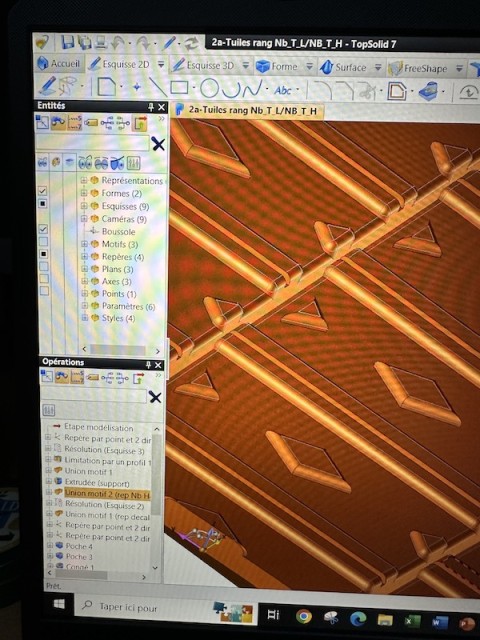480x640 pixels.
Task: Select the line drawing tool
Action: [158, 87]
